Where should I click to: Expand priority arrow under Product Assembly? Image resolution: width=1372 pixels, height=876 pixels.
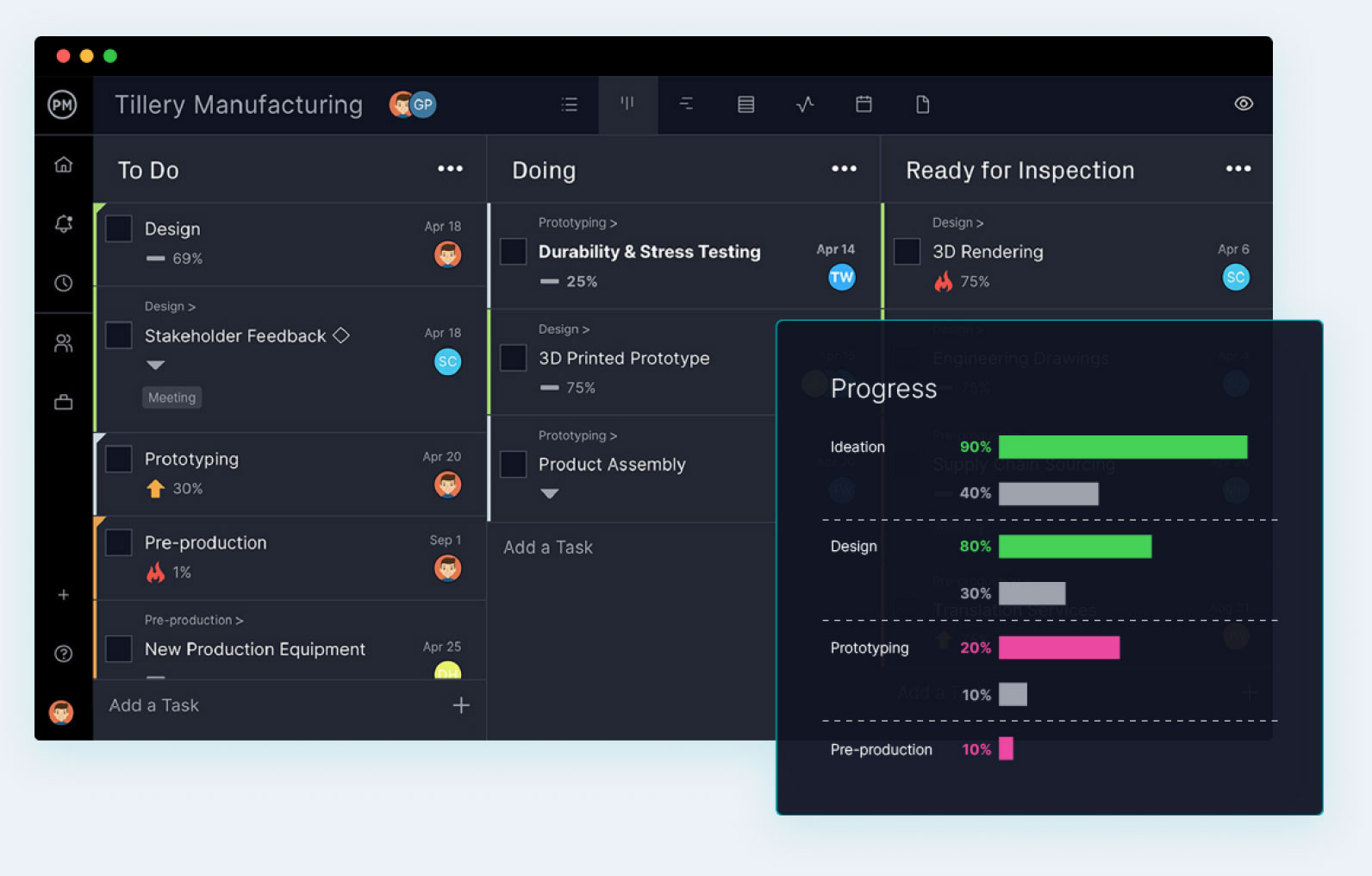(x=550, y=494)
